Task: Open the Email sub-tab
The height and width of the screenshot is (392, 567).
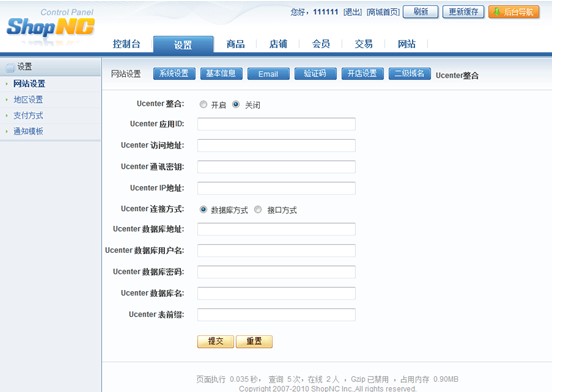Action: (x=268, y=73)
